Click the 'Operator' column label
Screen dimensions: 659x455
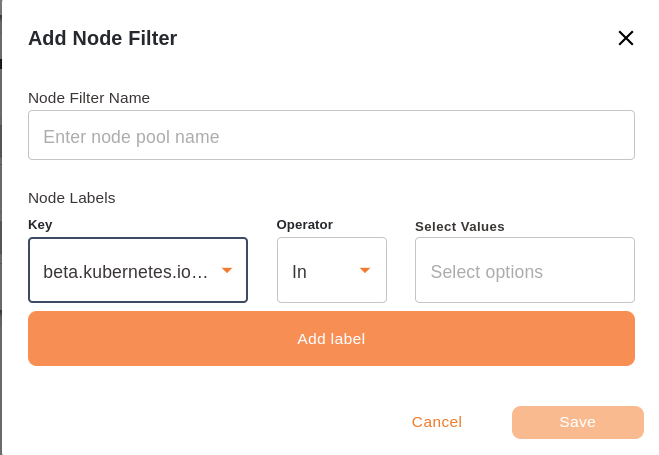pyautogui.click(x=305, y=225)
